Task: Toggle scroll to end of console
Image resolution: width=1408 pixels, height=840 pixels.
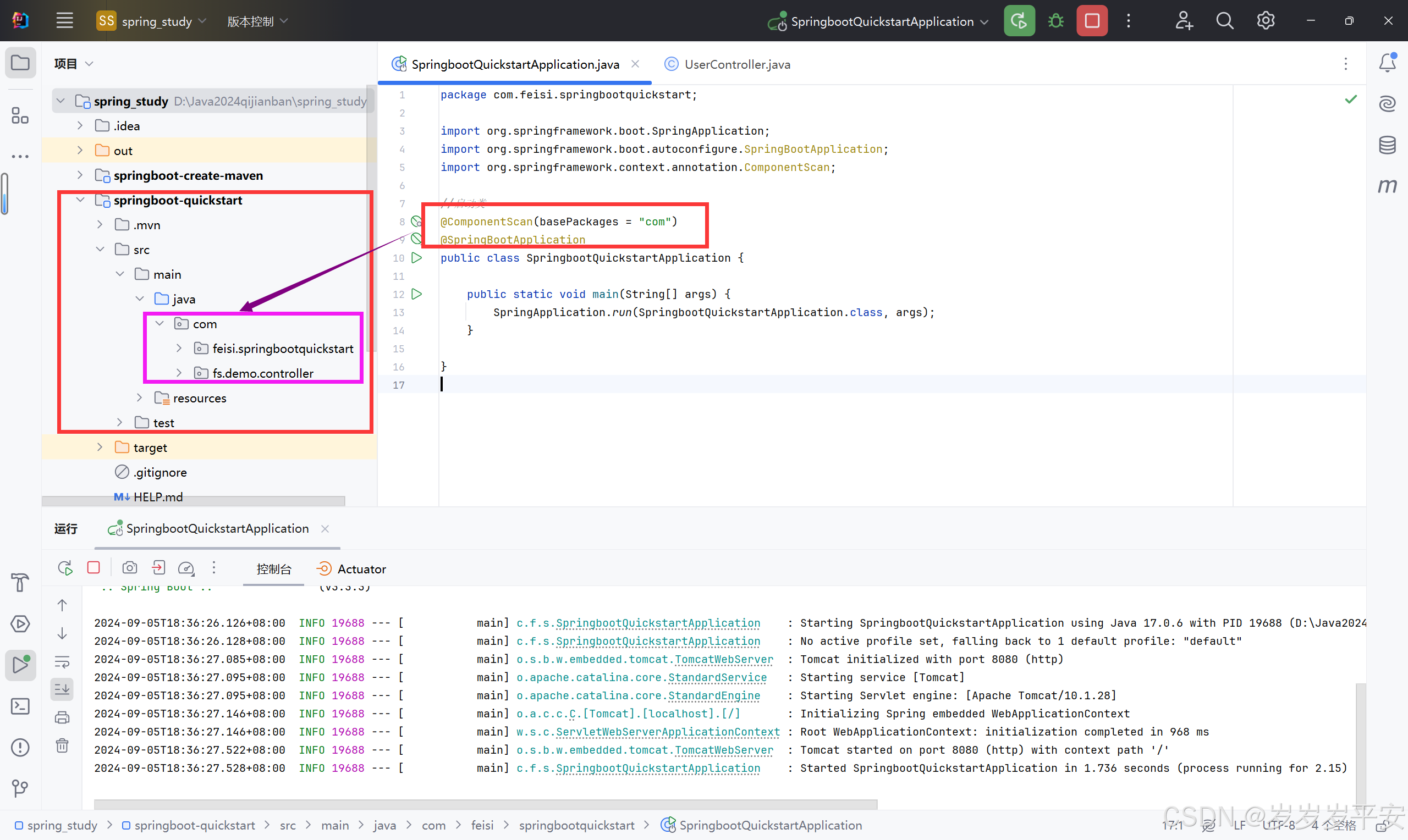Action: click(62, 689)
